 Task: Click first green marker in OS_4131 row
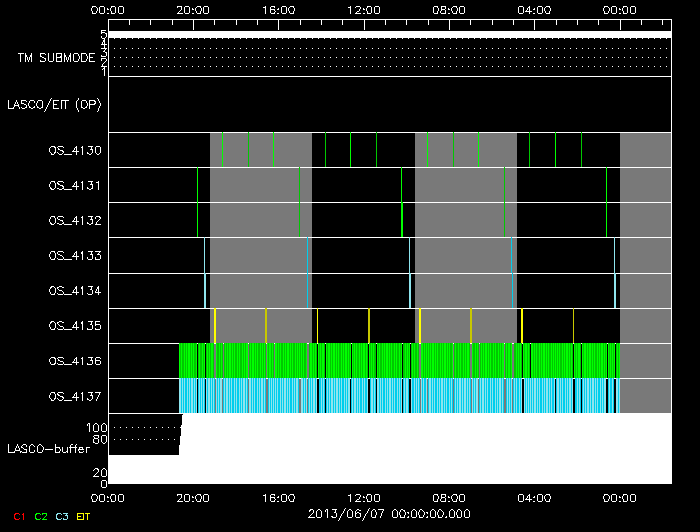pyautogui.click(x=197, y=185)
